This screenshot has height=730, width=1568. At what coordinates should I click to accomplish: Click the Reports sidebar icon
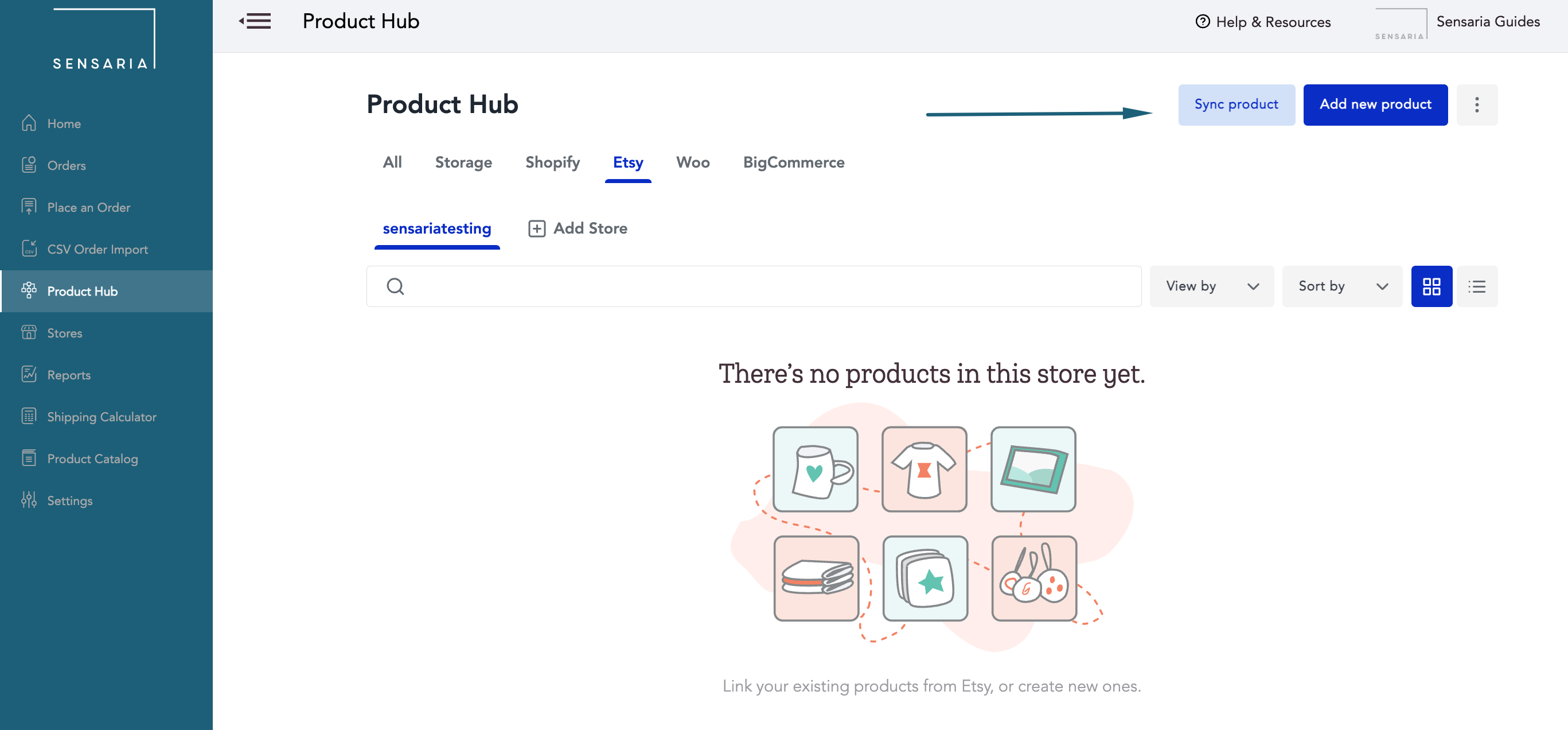click(x=29, y=374)
